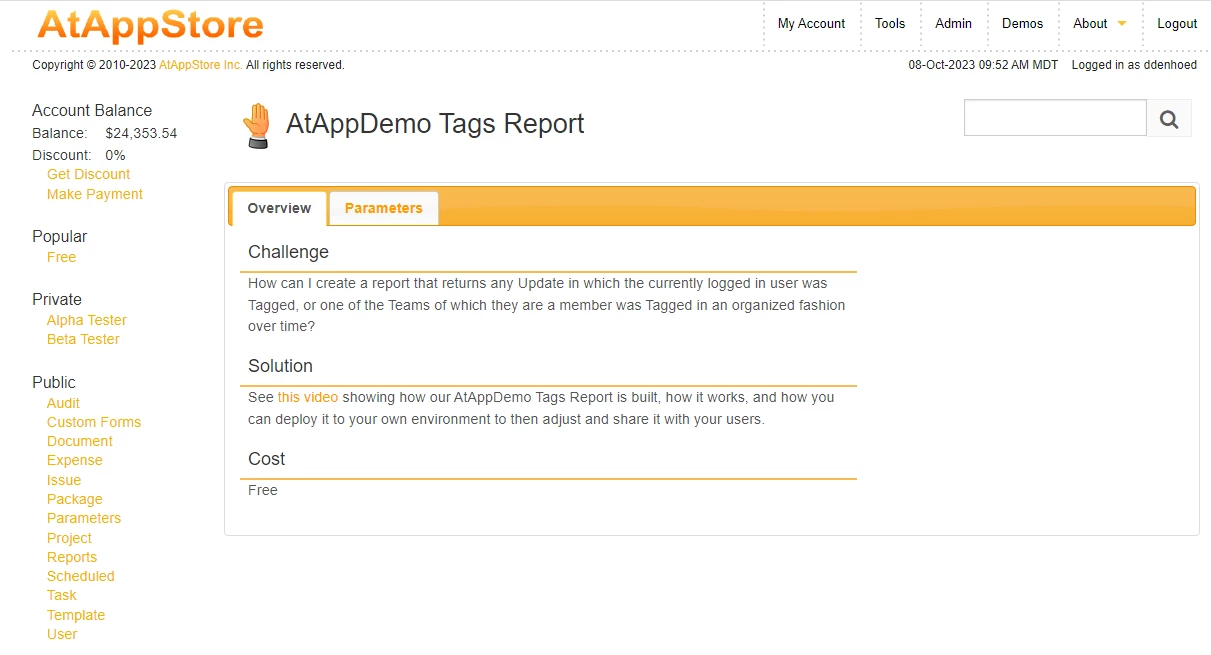Open the Admin menu
This screenshot has height=655, width=1211.
tap(954, 24)
